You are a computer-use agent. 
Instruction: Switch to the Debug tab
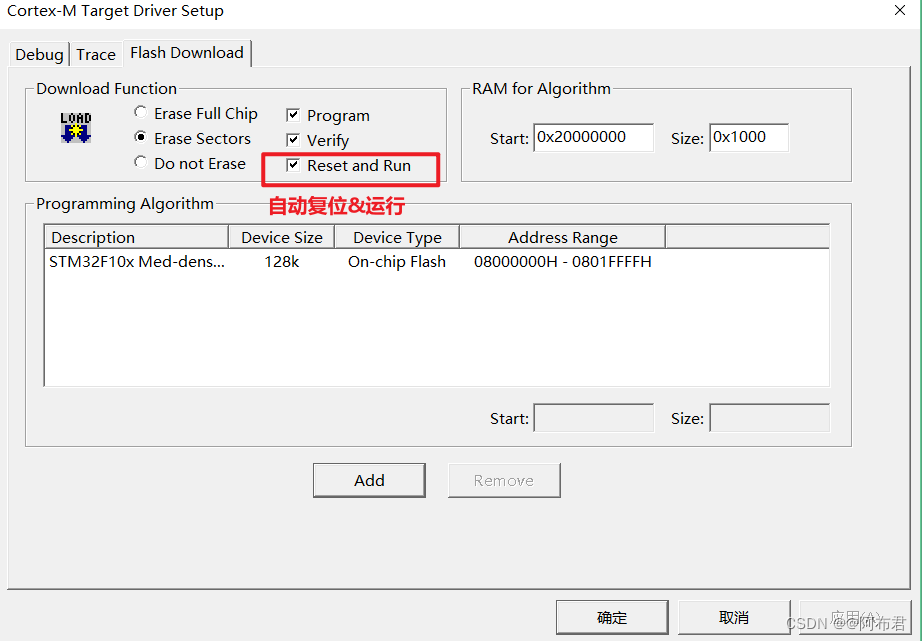pos(39,55)
